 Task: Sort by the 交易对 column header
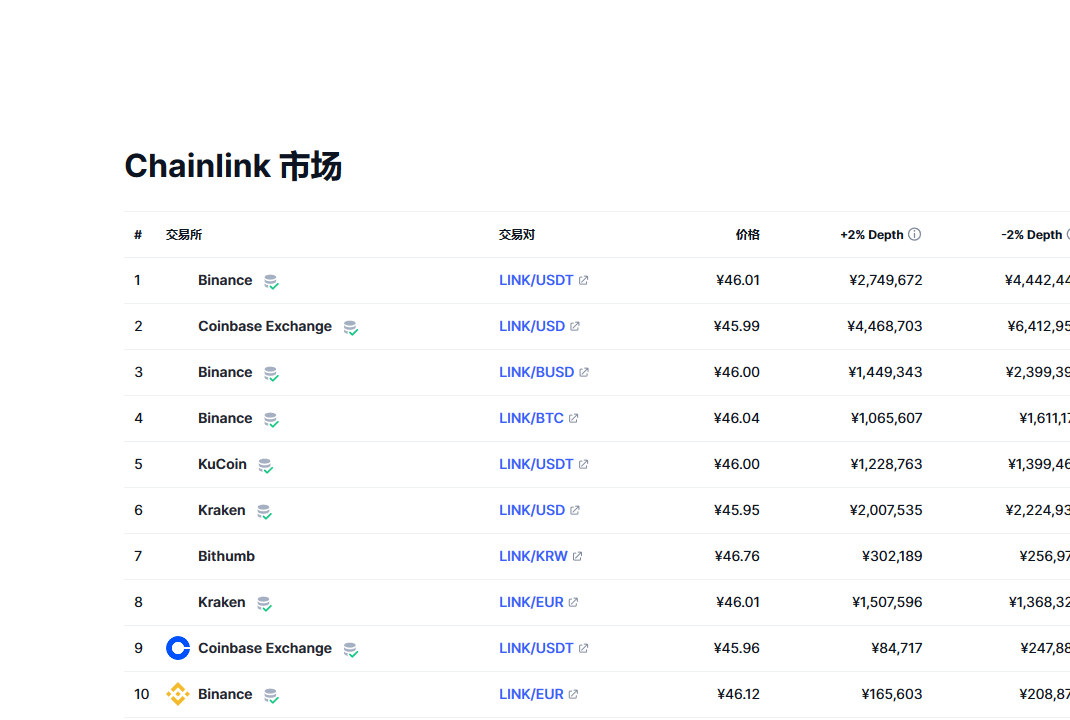tap(517, 235)
